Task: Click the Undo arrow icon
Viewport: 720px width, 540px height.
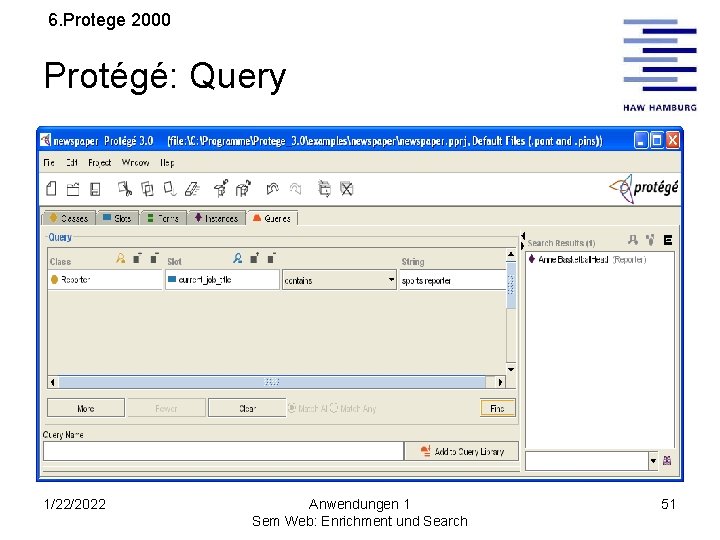Action: 272,189
